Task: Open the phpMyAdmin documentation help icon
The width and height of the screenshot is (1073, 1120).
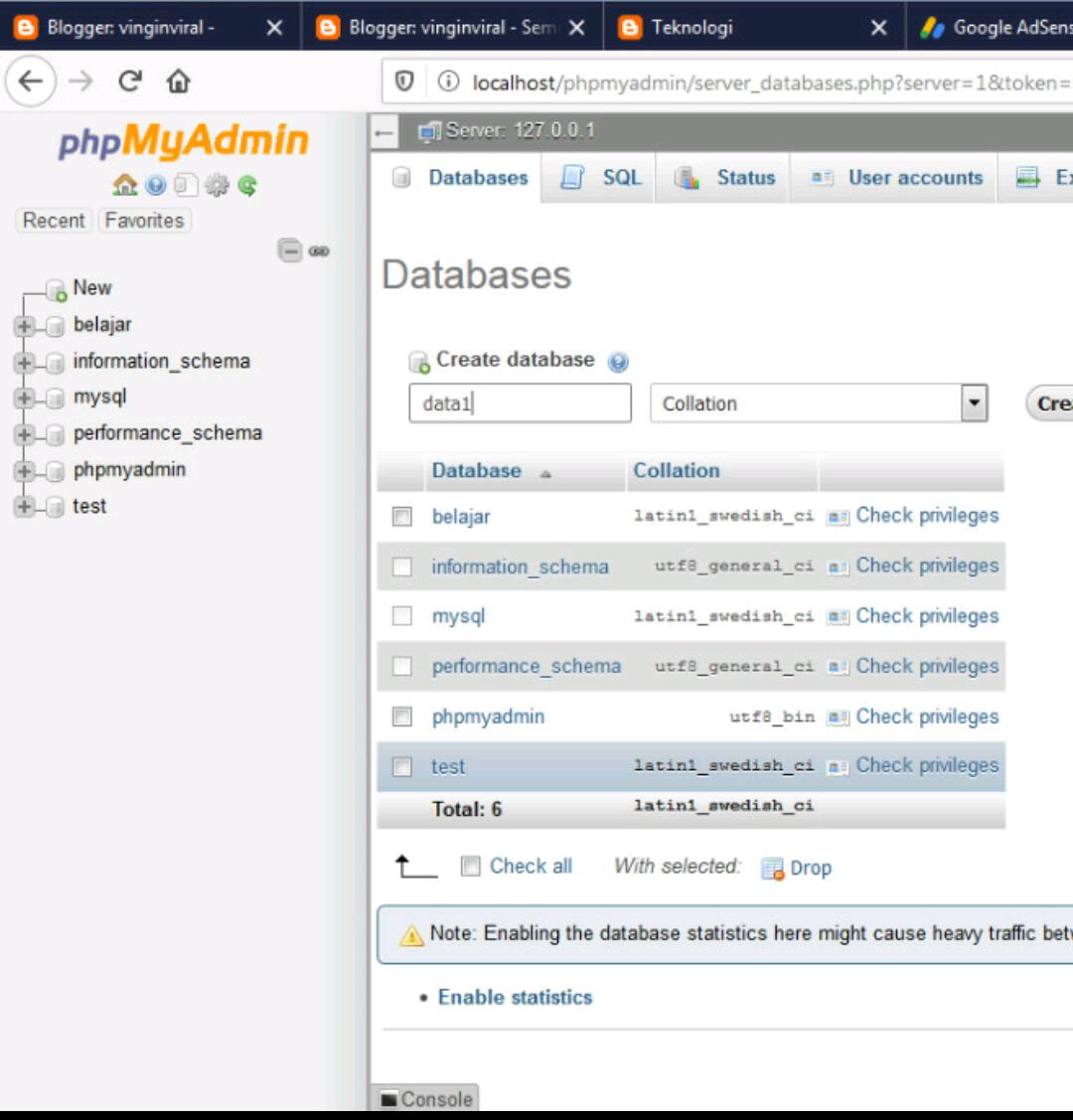Action: [x=155, y=186]
